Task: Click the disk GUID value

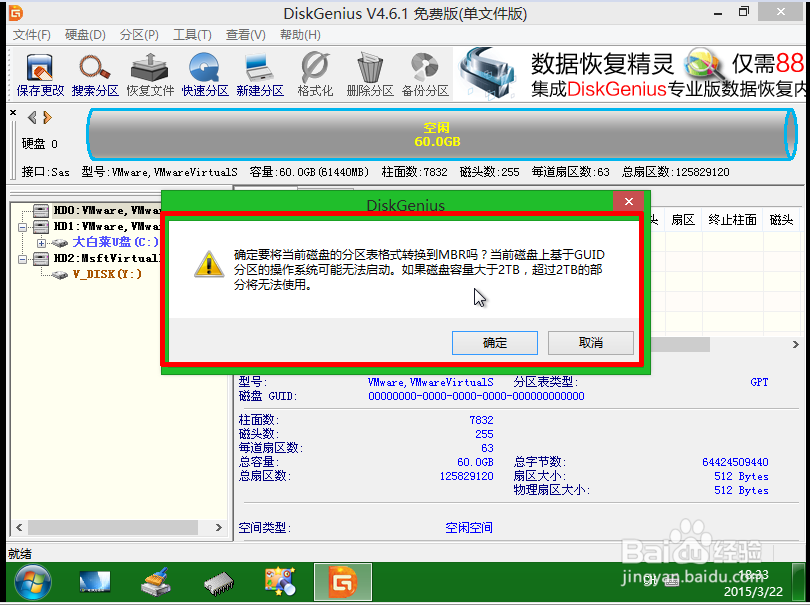Action: 476,396
